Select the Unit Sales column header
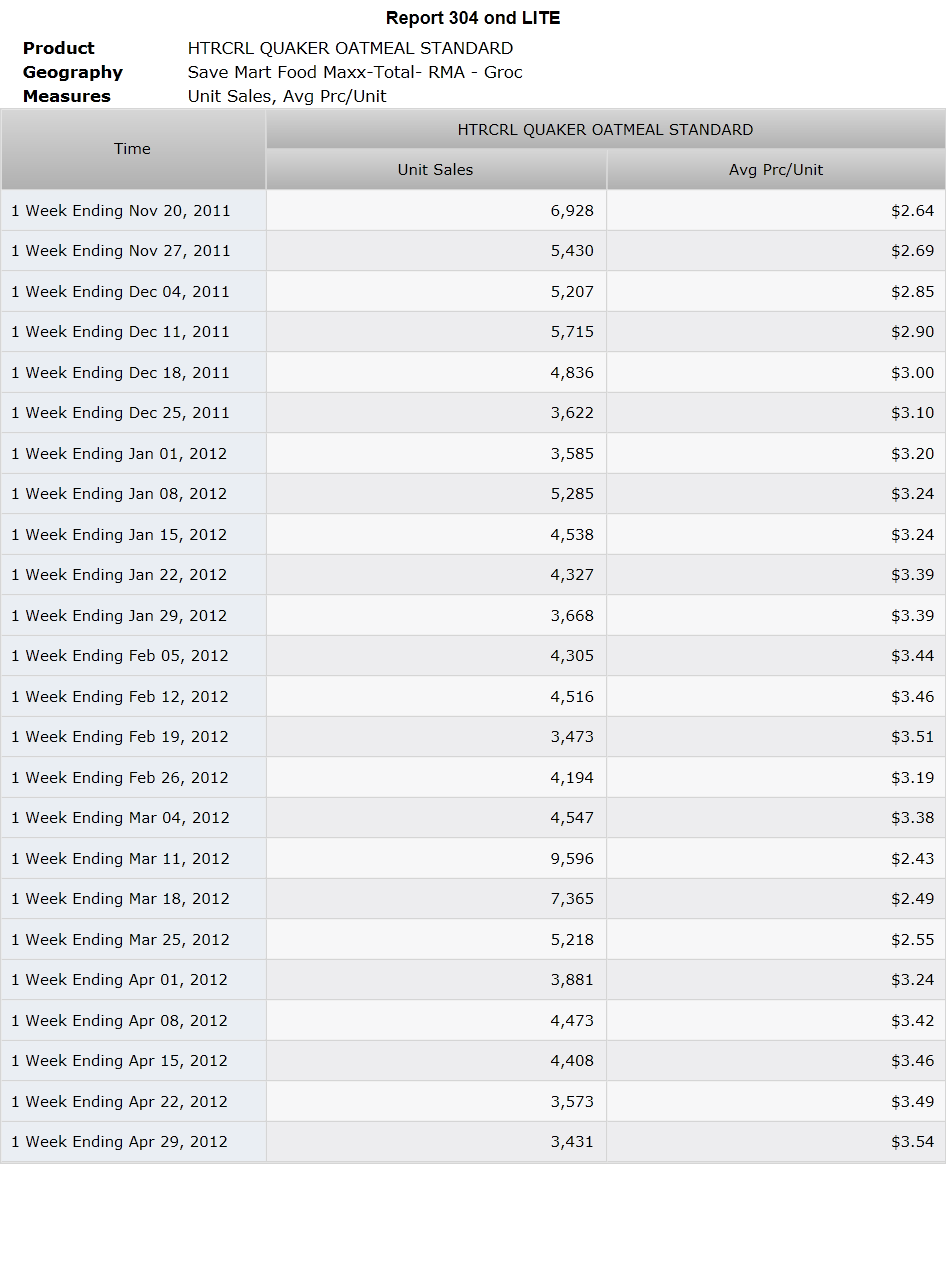 click(x=436, y=170)
